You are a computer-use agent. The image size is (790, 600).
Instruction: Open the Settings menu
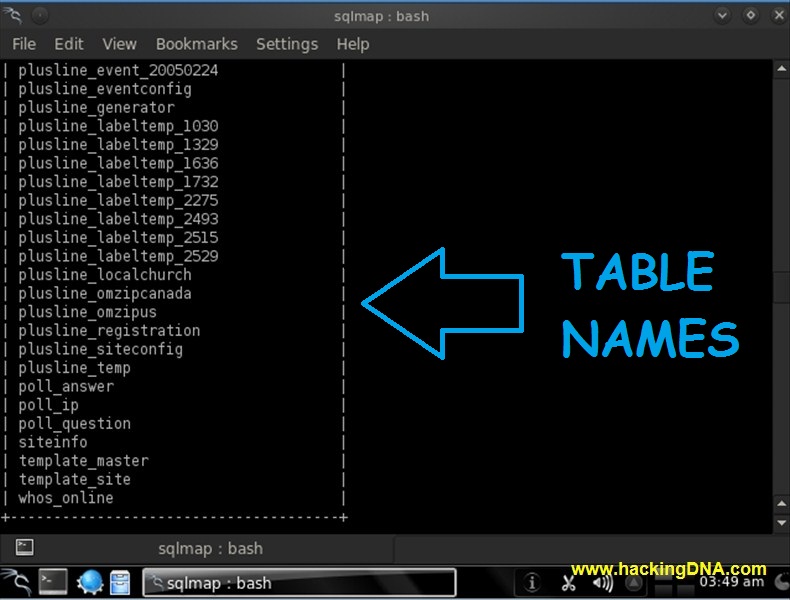[287, 44]
